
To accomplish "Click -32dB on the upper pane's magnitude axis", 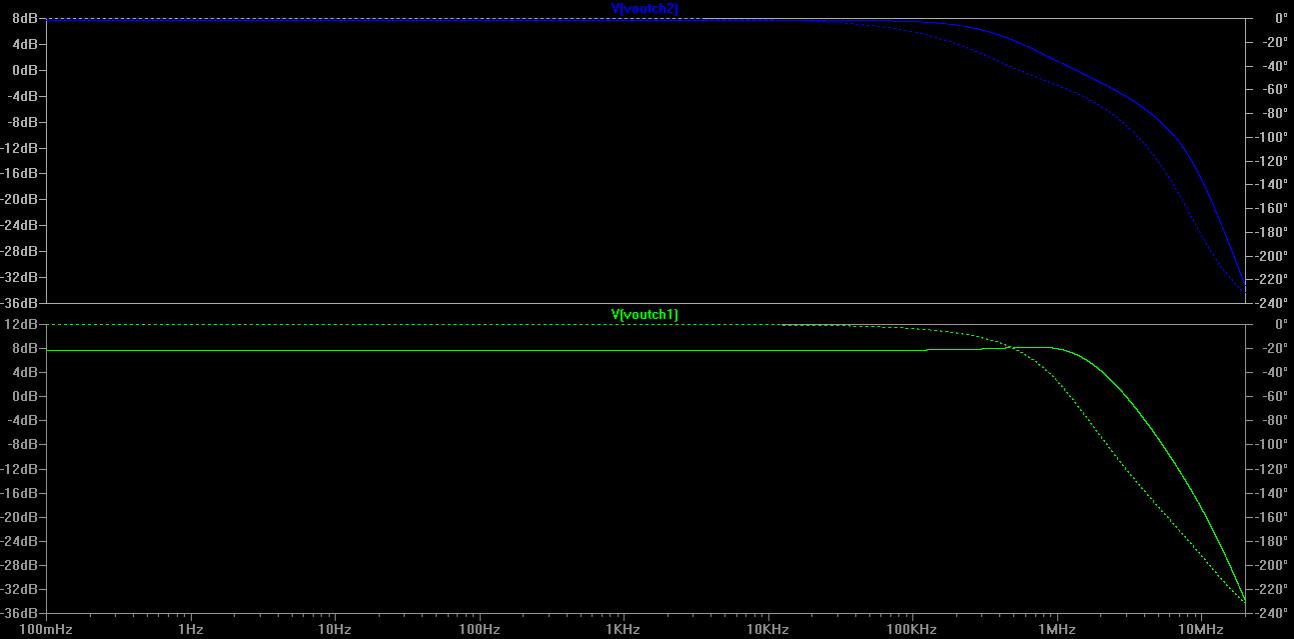I will coord(21,277).
